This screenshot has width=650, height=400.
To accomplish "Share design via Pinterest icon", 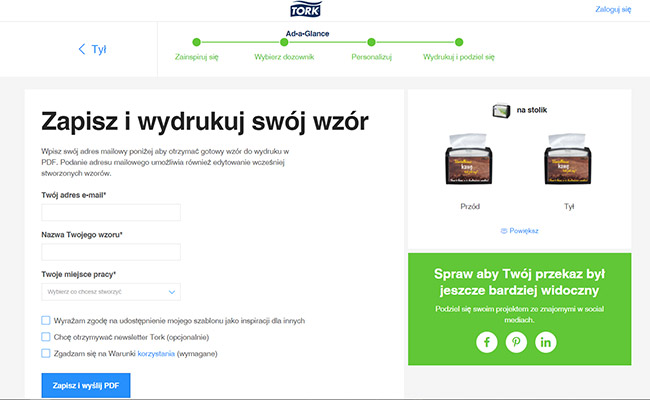I will [516, 342].
